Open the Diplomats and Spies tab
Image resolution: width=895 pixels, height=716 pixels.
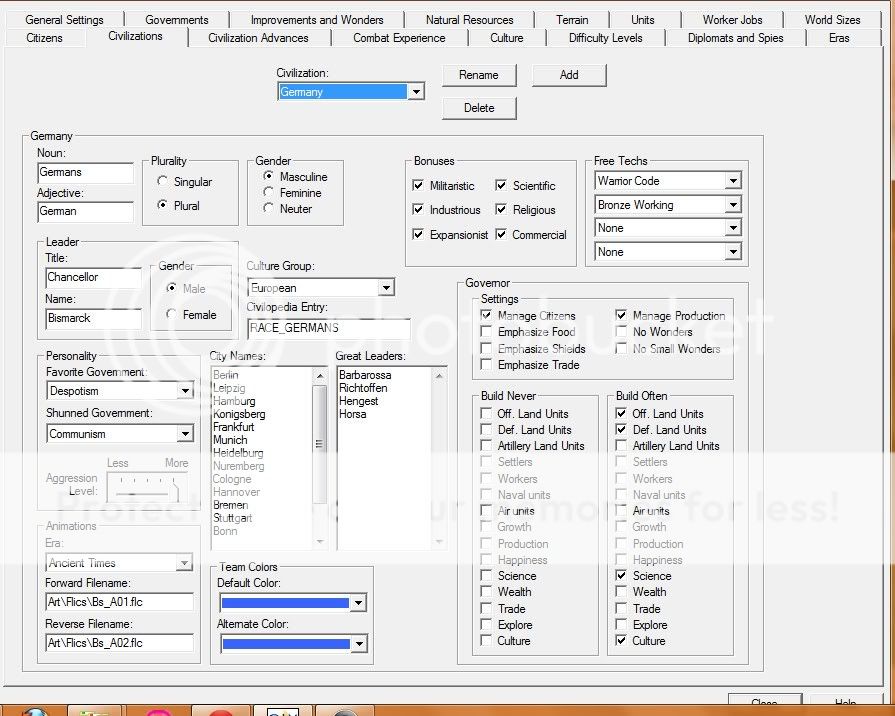735,38
